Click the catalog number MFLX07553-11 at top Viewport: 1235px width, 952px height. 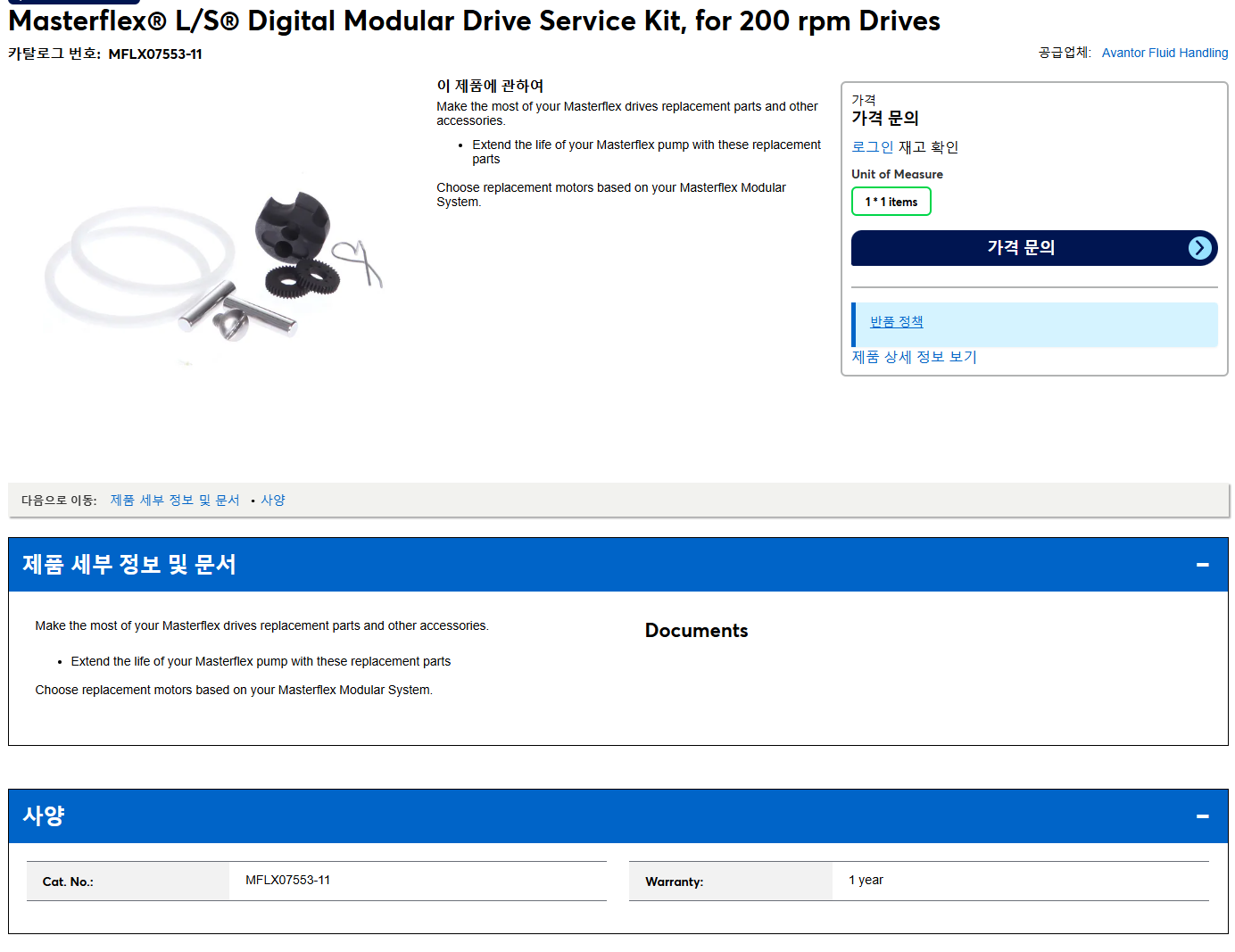point(155,54)
